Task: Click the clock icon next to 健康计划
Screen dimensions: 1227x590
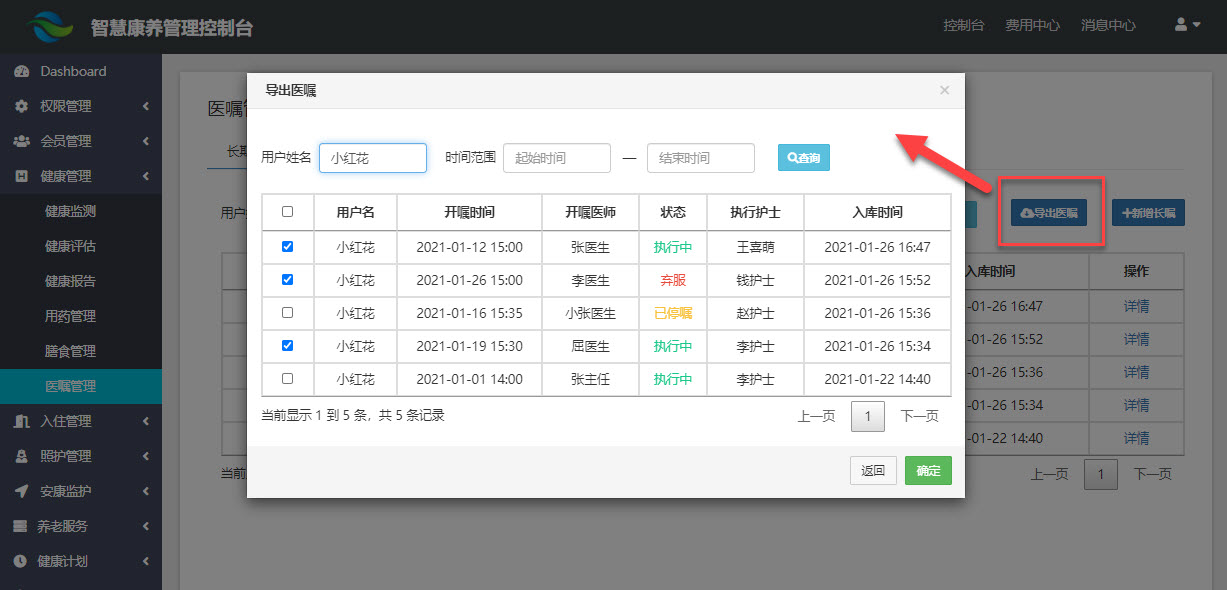Action: click(x=20, y=560)
